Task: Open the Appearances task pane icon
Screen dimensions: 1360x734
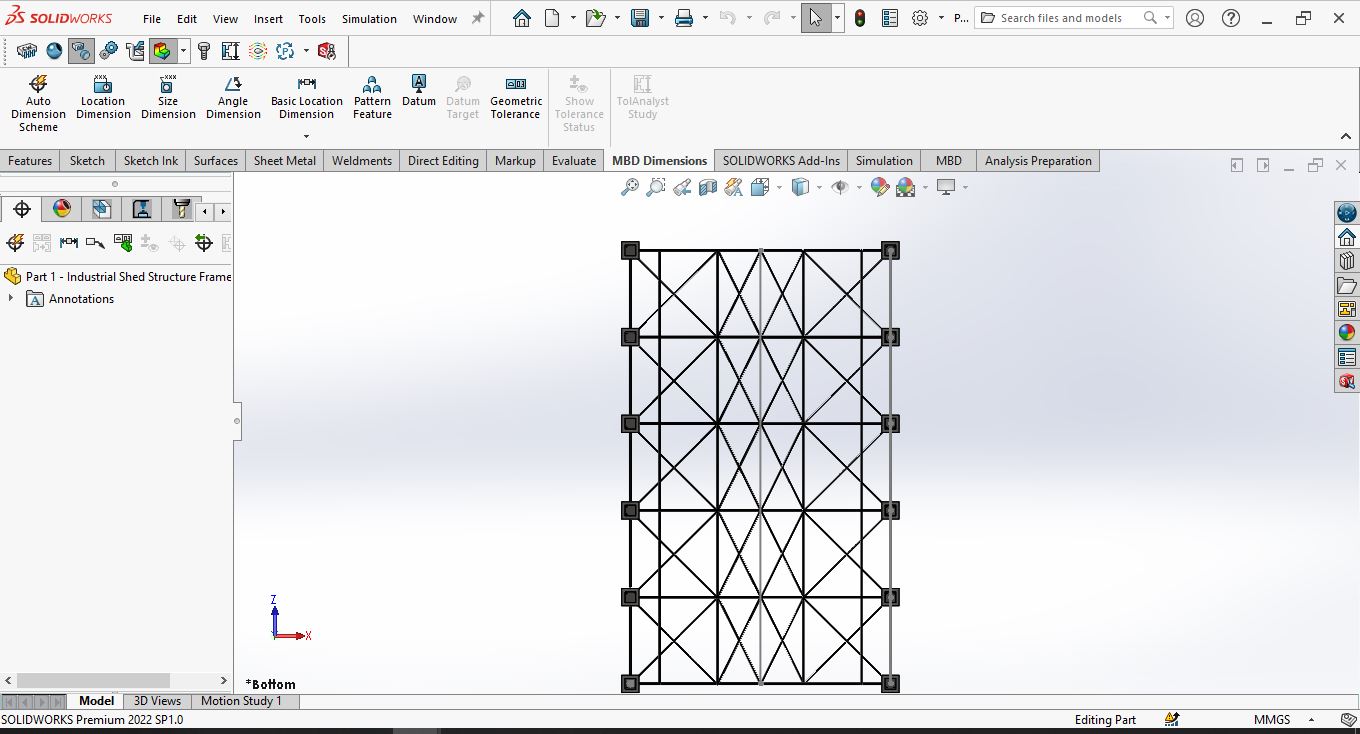Action: click(x=1347, y=333)
